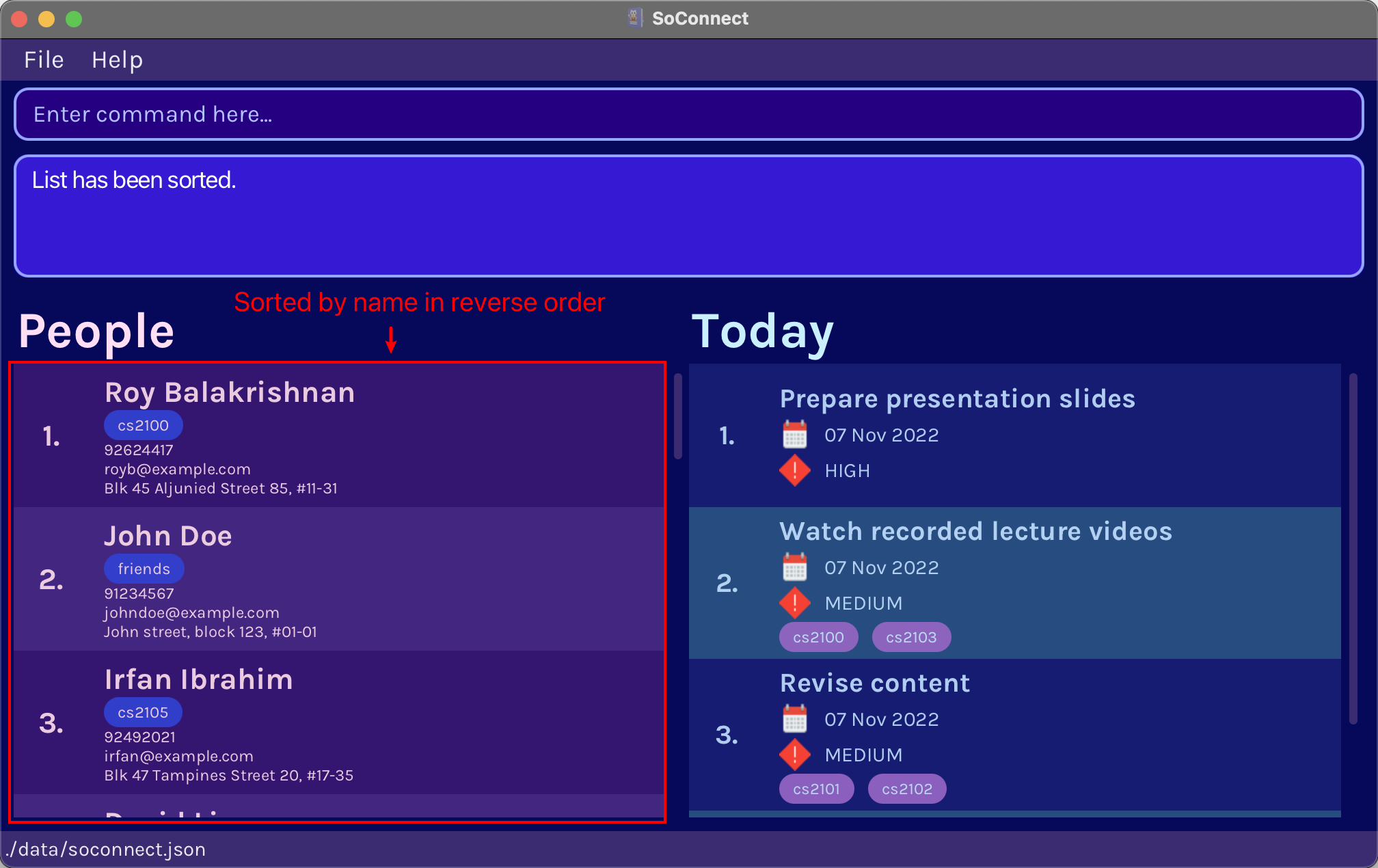1378x868 pixels.
Task: Open the File menu
Action: click(x=44, y=60)
